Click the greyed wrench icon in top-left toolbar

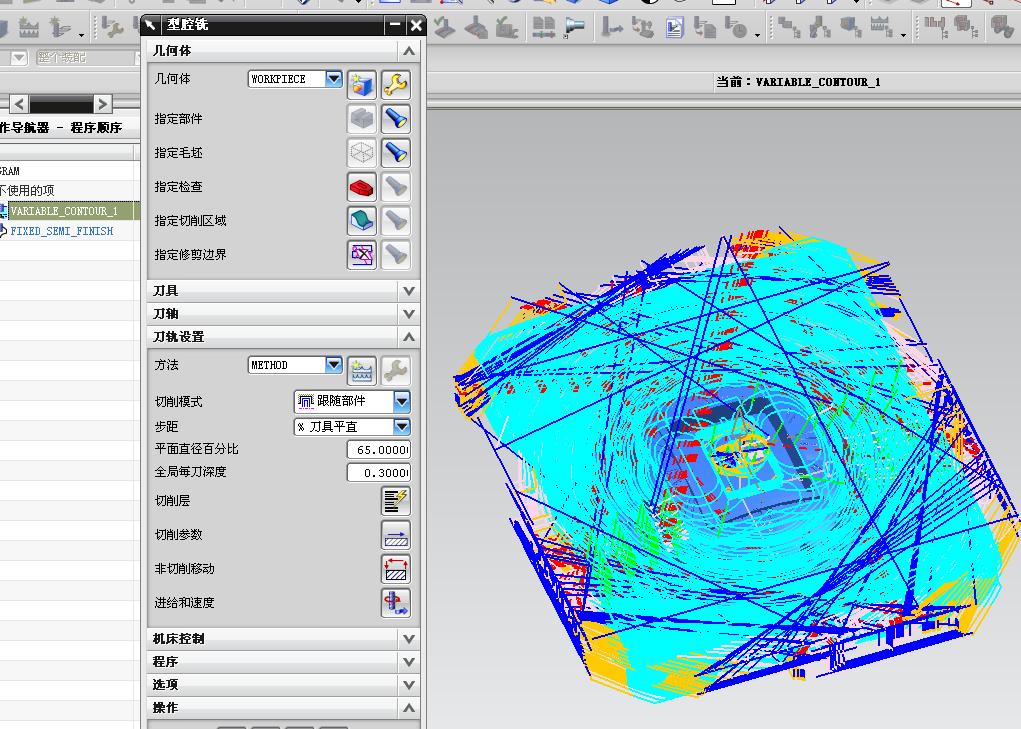(x=113, y=27)
